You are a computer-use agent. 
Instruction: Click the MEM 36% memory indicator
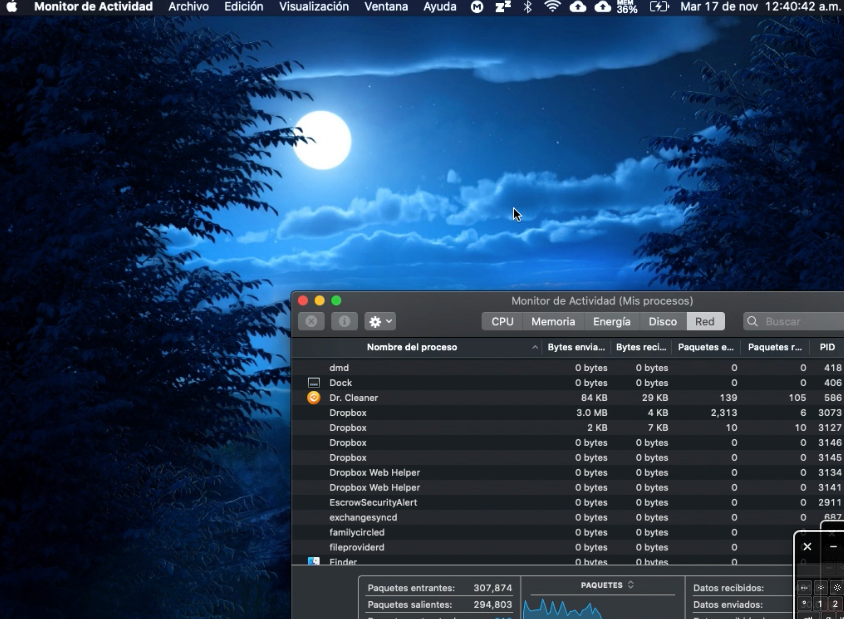pyautogui.click(x=627, y=7)
